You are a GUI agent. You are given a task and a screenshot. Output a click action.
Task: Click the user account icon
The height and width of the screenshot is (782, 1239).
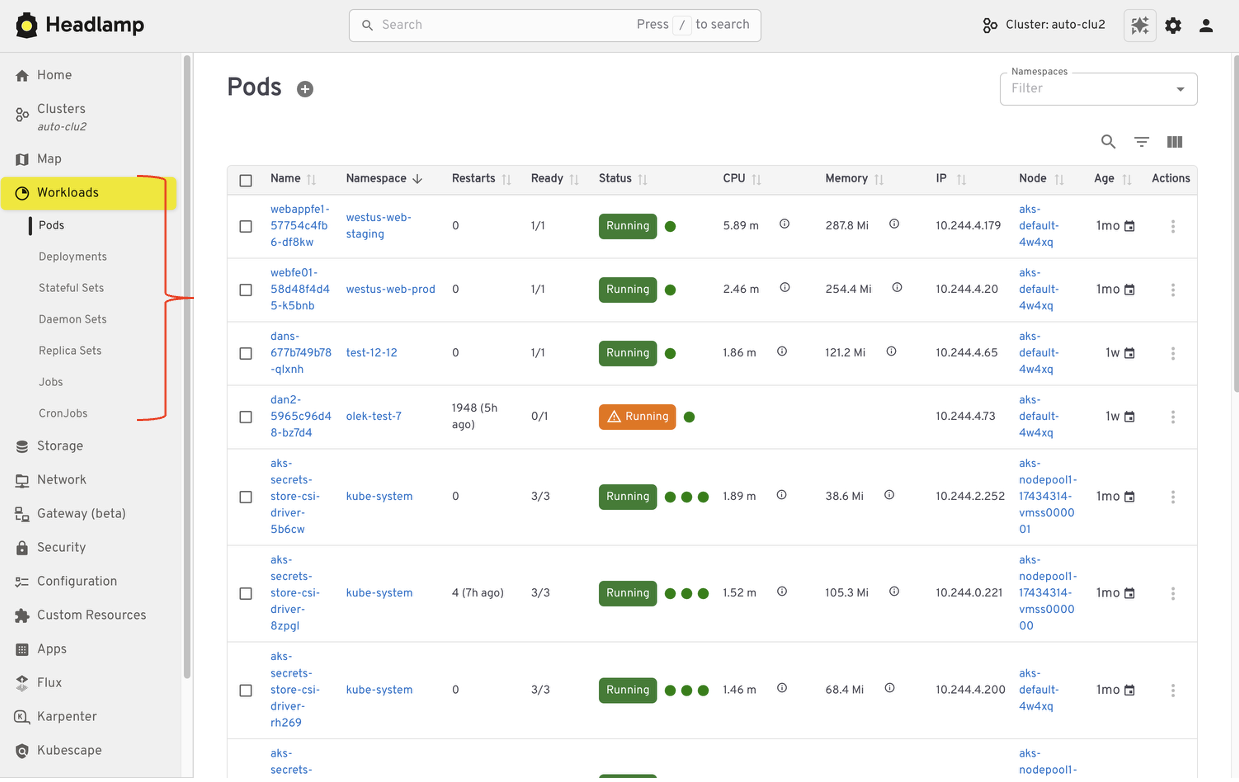pos(1205,25)
